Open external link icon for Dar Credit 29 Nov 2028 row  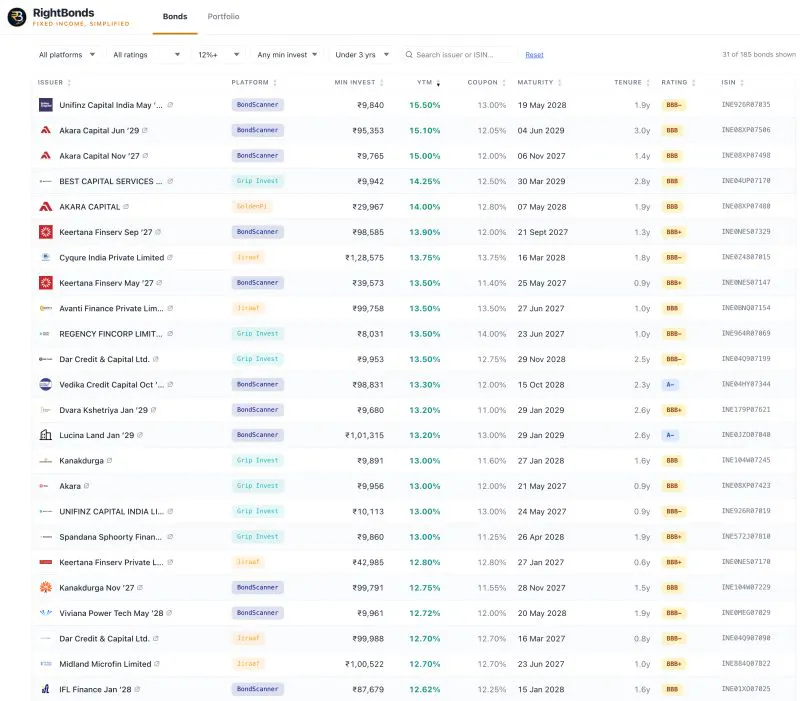click(156, 359)
